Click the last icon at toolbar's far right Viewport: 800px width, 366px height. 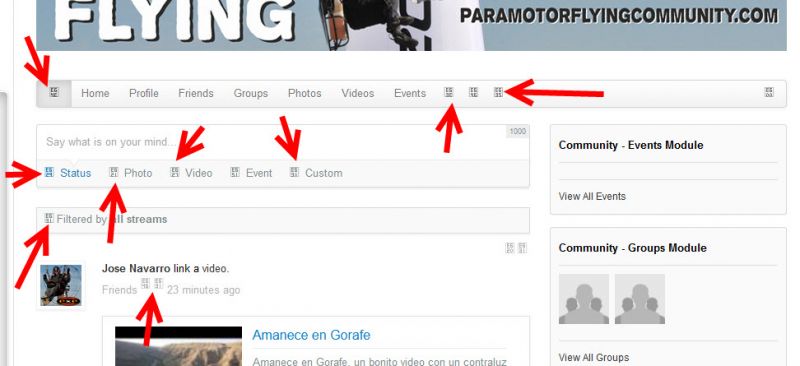tap(769, 92)
